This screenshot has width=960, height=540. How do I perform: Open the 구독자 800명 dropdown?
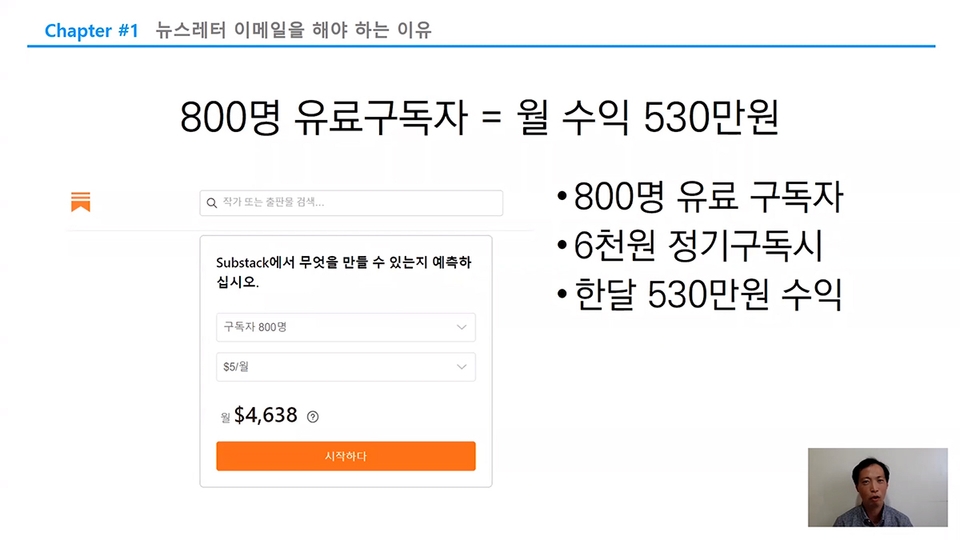point(345,327)
